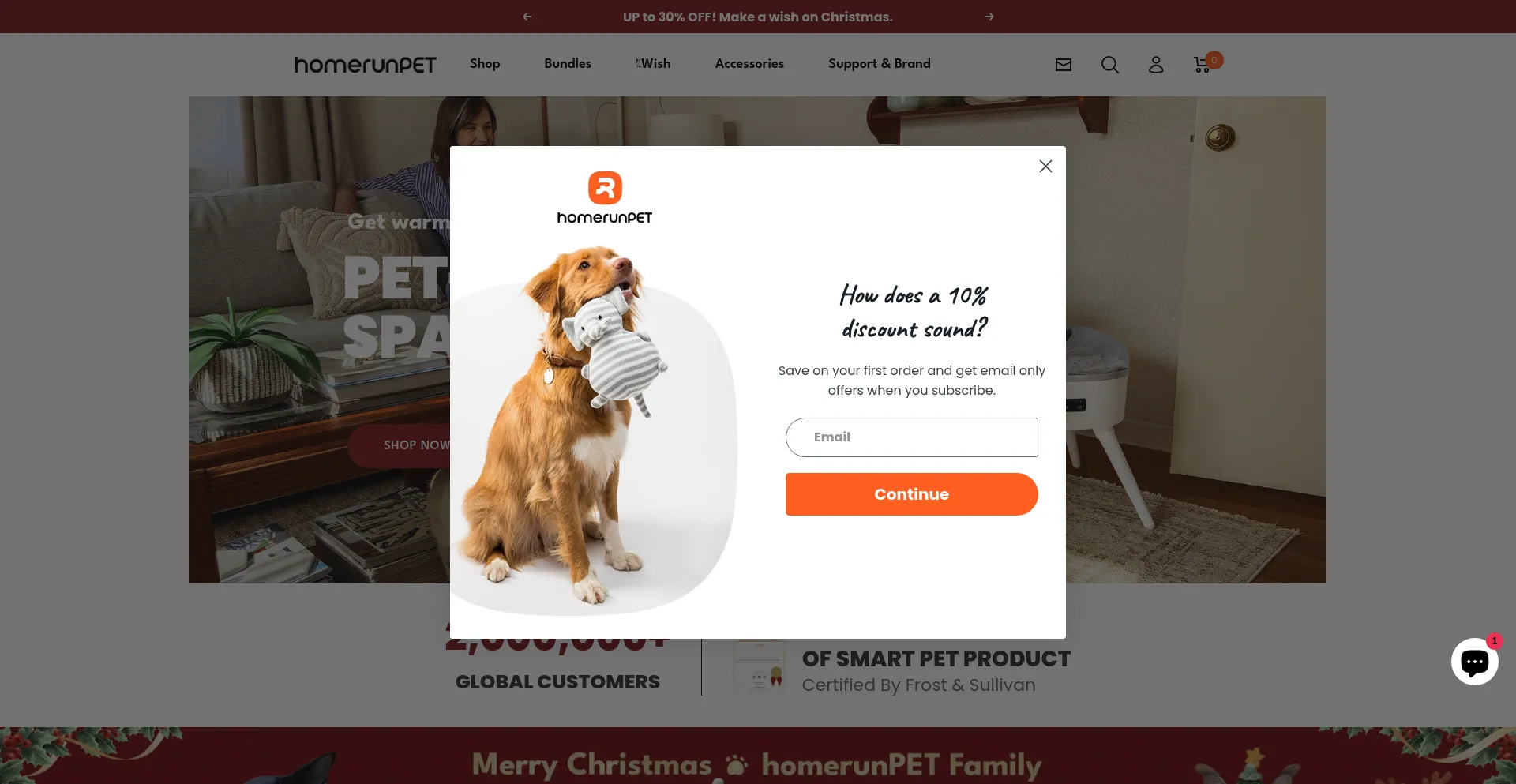Expand the Bundles menu
The width and height of the screenshot is (1516, 784).
pyautogui.click(x=568, y=63)
